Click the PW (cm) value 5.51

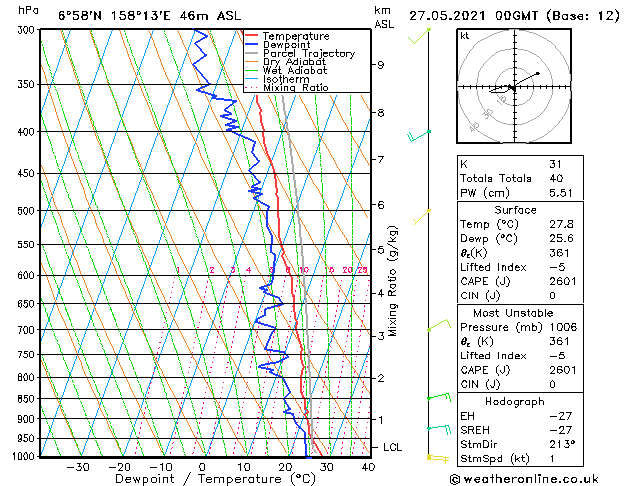(x=560, y=193)
